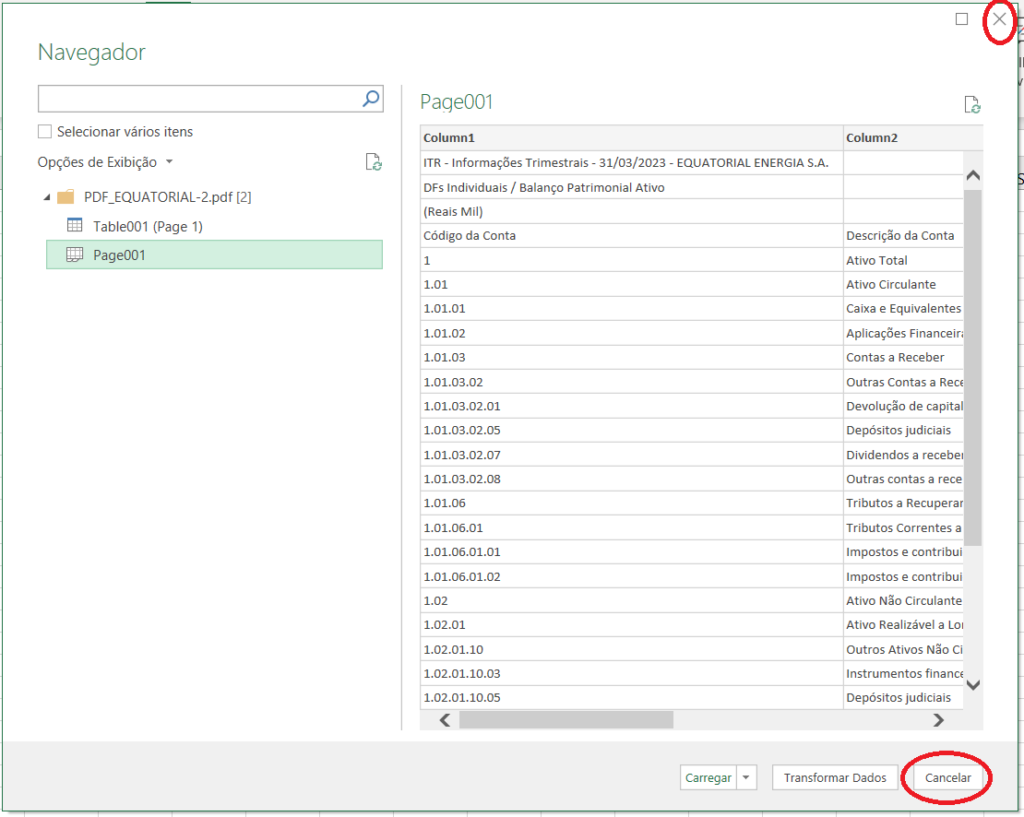
Task: Click the Ativo Circulante cell
Action: pos(904,284)
